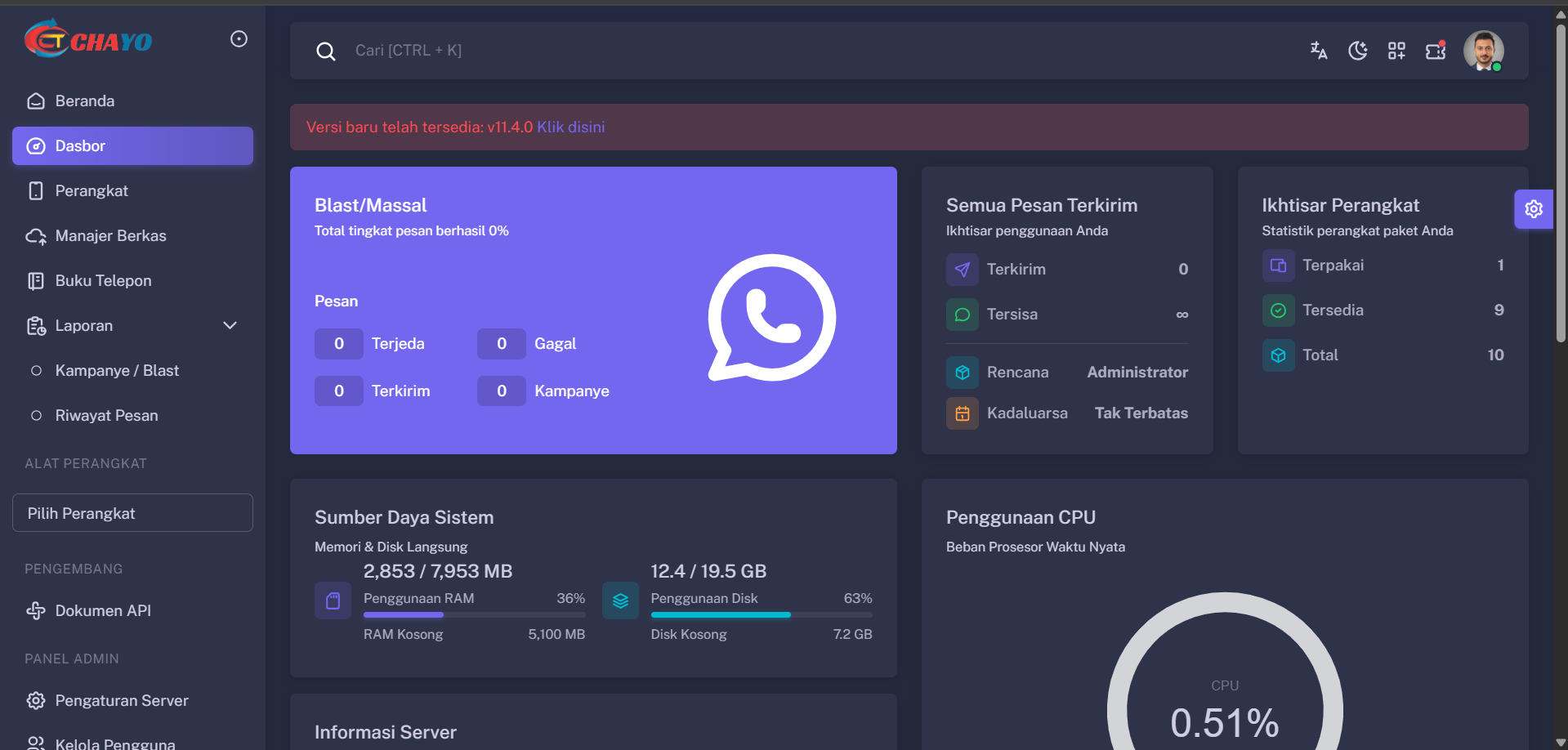Select Kampanye / Blast menu item
The height and width of the screenshot is (750, 1568).
click(117, 371)
